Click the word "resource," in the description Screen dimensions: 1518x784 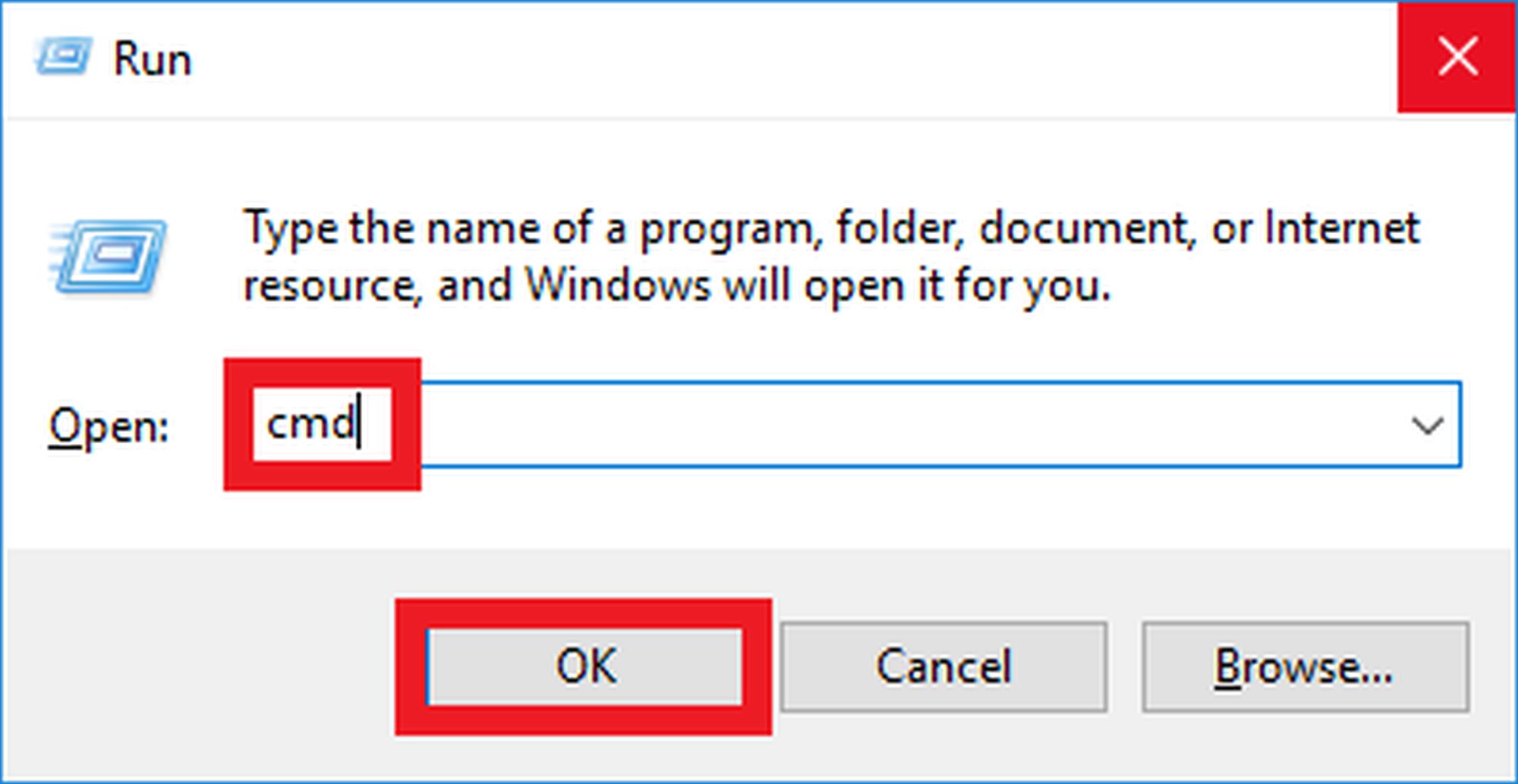point(332,286)
